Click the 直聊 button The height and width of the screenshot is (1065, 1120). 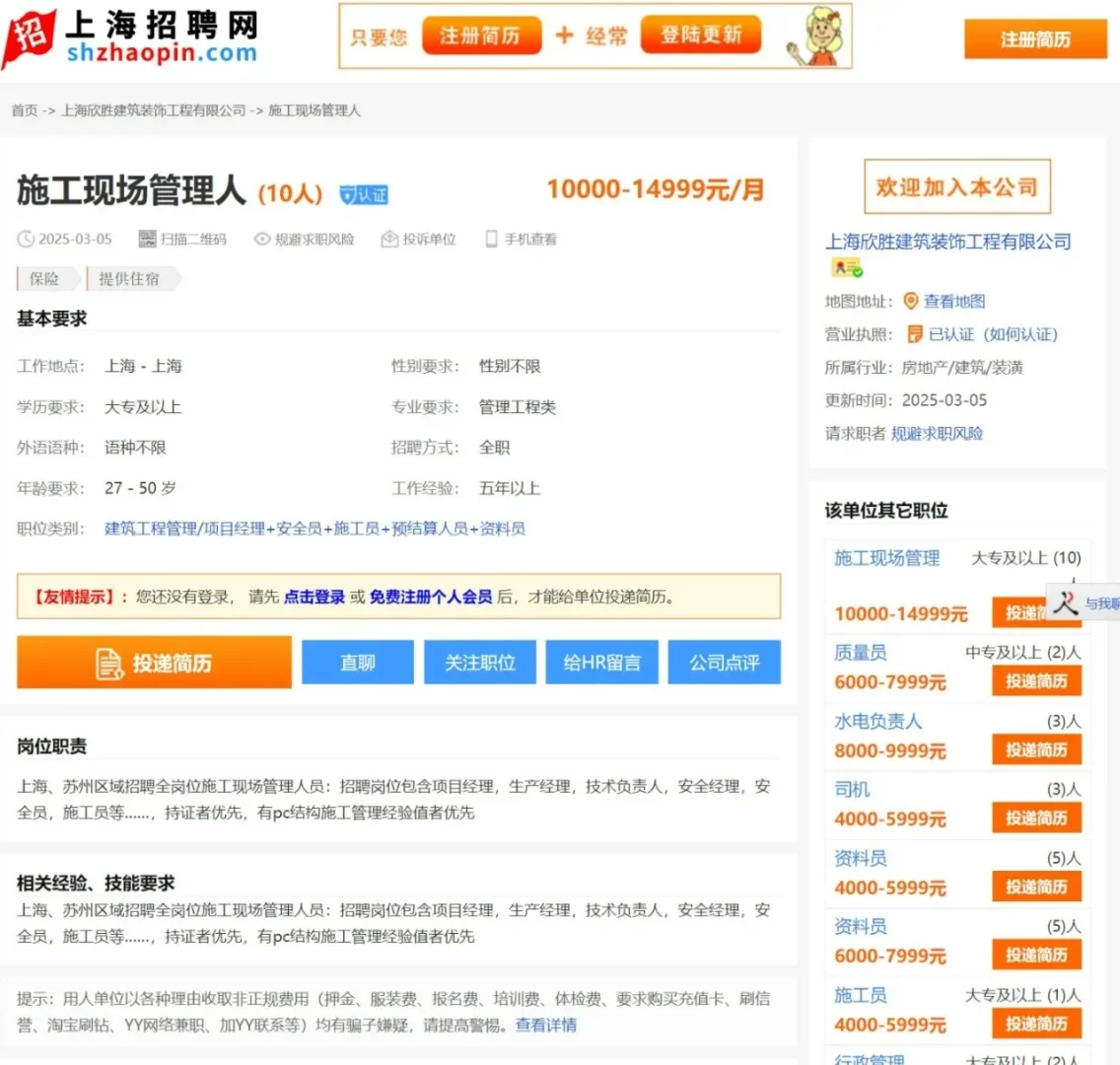pyautogui.click(x=357, y=662)
